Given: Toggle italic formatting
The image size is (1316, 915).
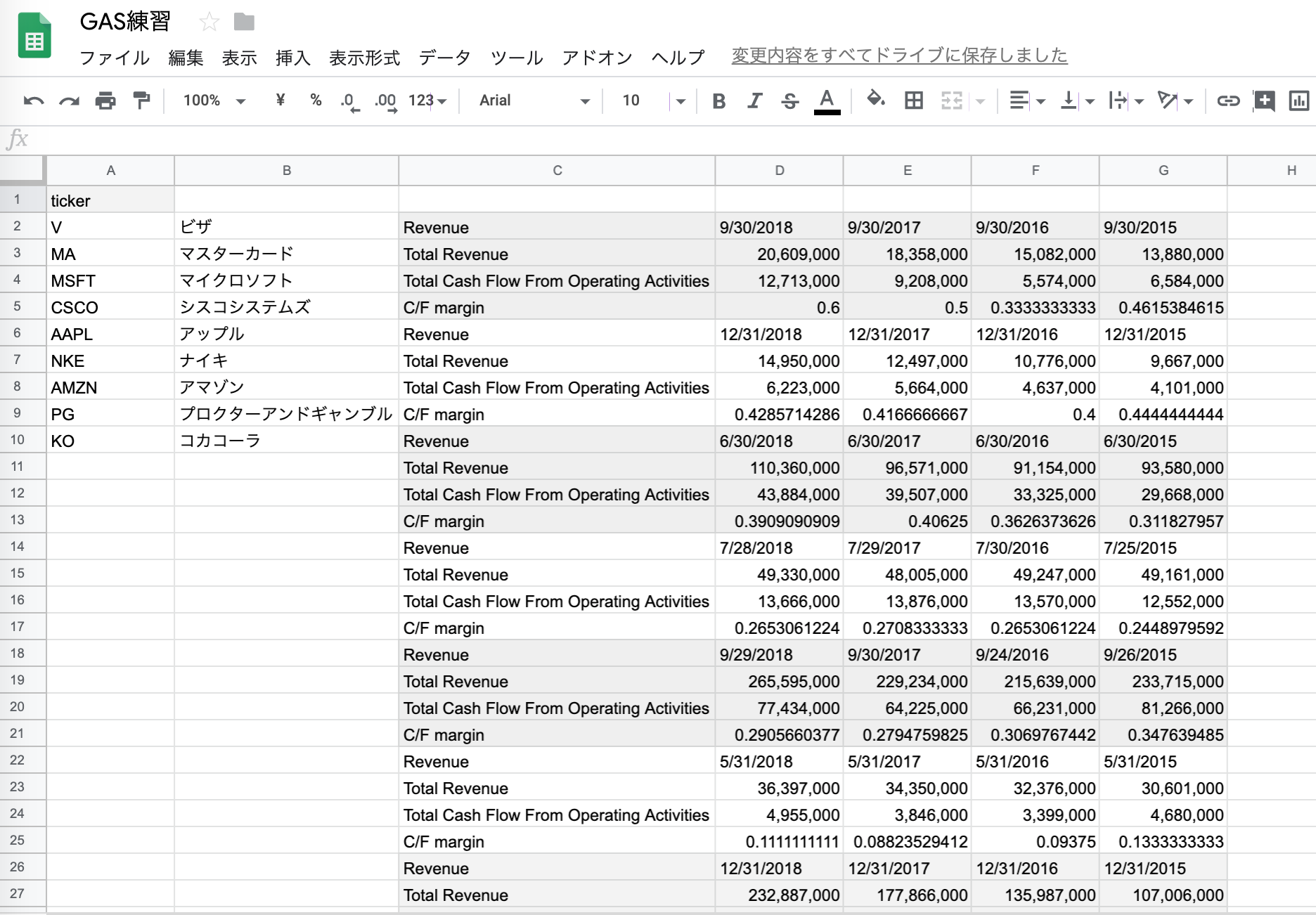Looking at the screenshot, I should (754, 100).
